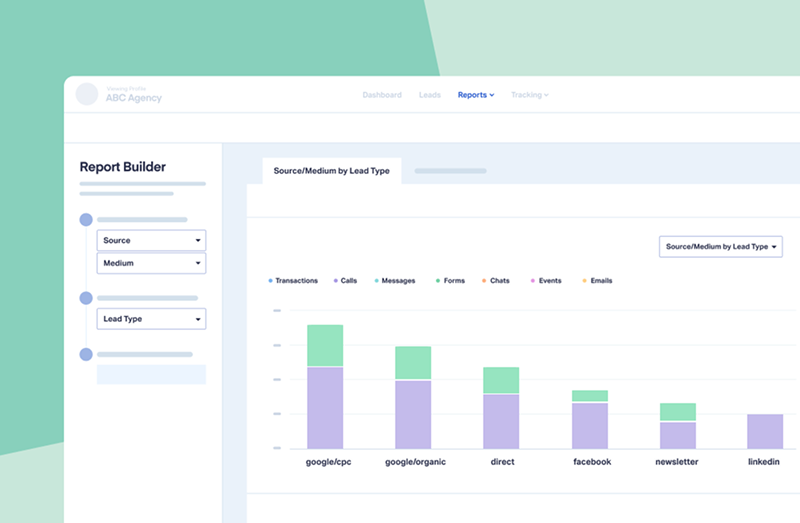The width and height of the screenshot is (800, 523).
Task: Open the Source/Medium by Lead Type chart dropdown
Action: 720,246
